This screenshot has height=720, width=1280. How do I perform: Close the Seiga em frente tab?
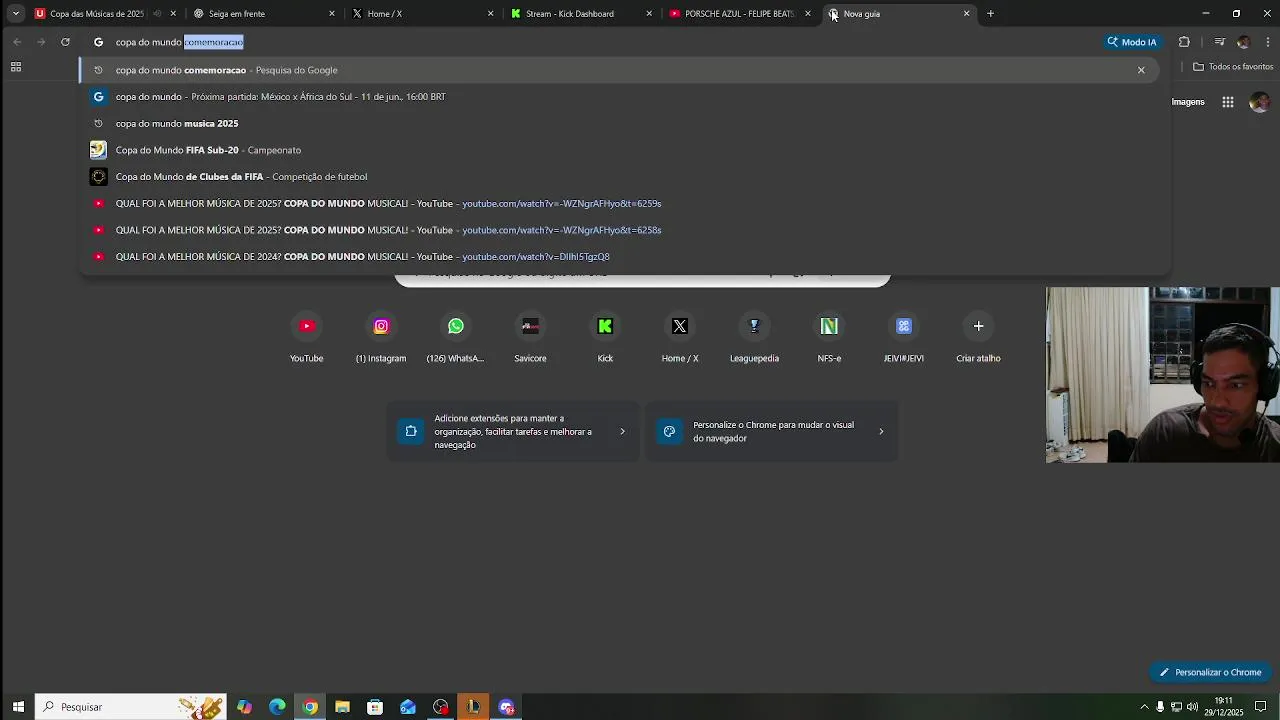coord(332,14)
